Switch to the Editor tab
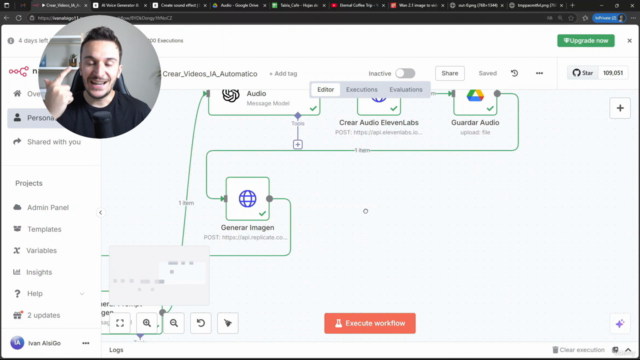The width and height of the screenshot is (640, 360). tap(325, 89)
